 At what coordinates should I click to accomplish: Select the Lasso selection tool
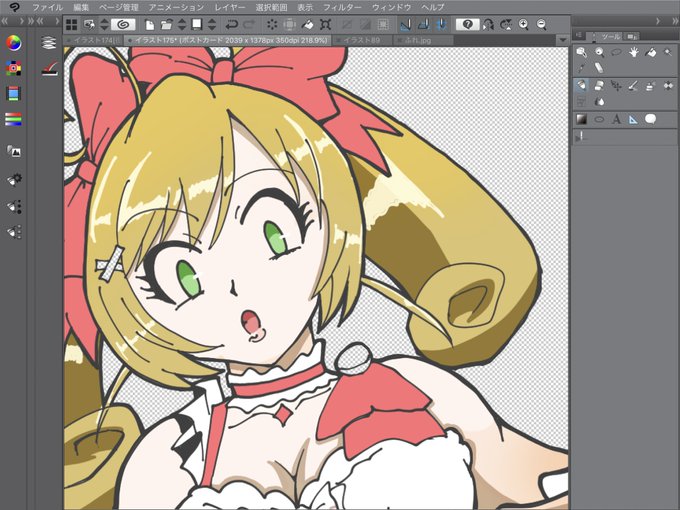[x=616, y=53]
